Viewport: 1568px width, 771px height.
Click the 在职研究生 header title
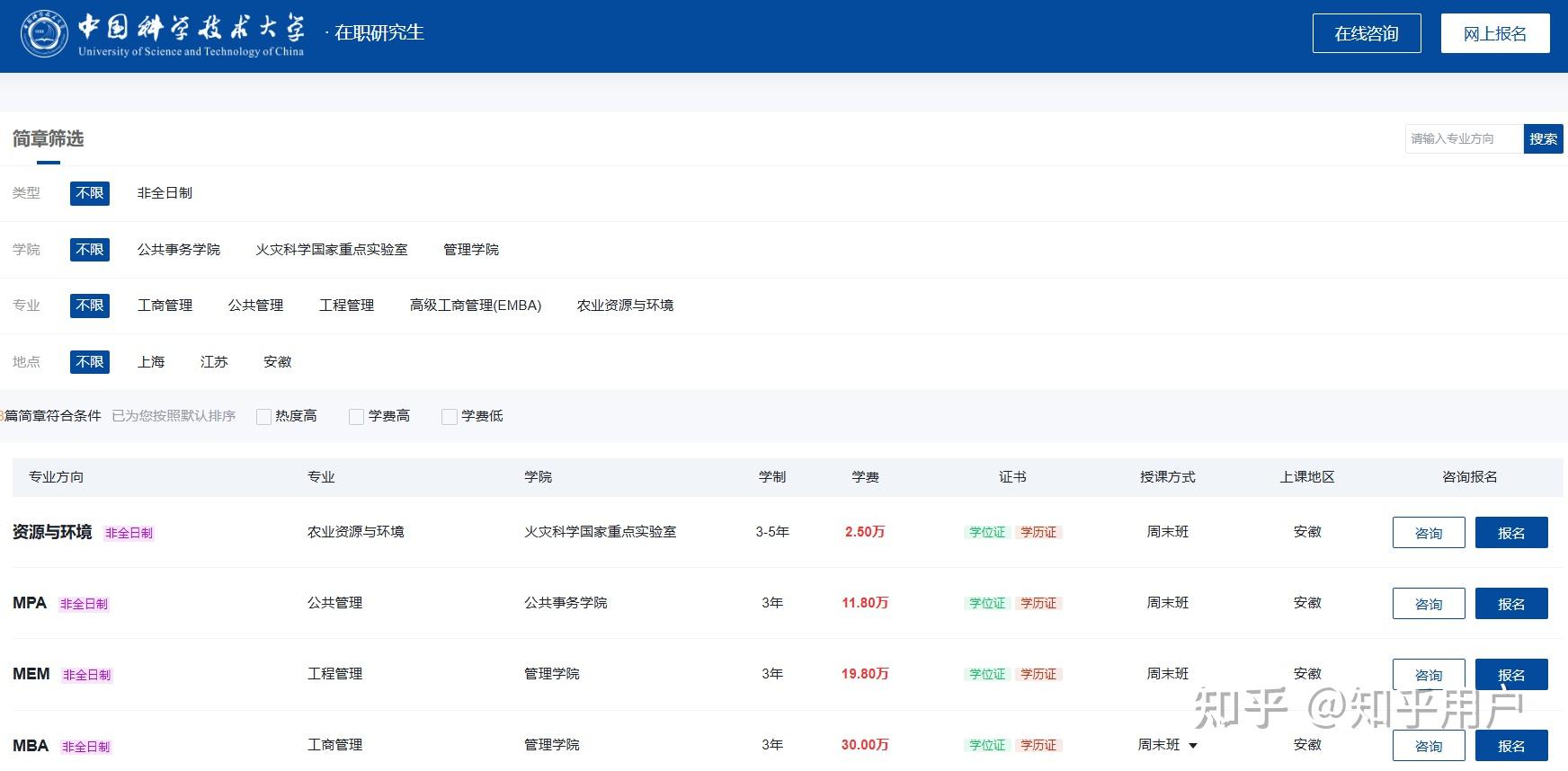coord(379,33)
